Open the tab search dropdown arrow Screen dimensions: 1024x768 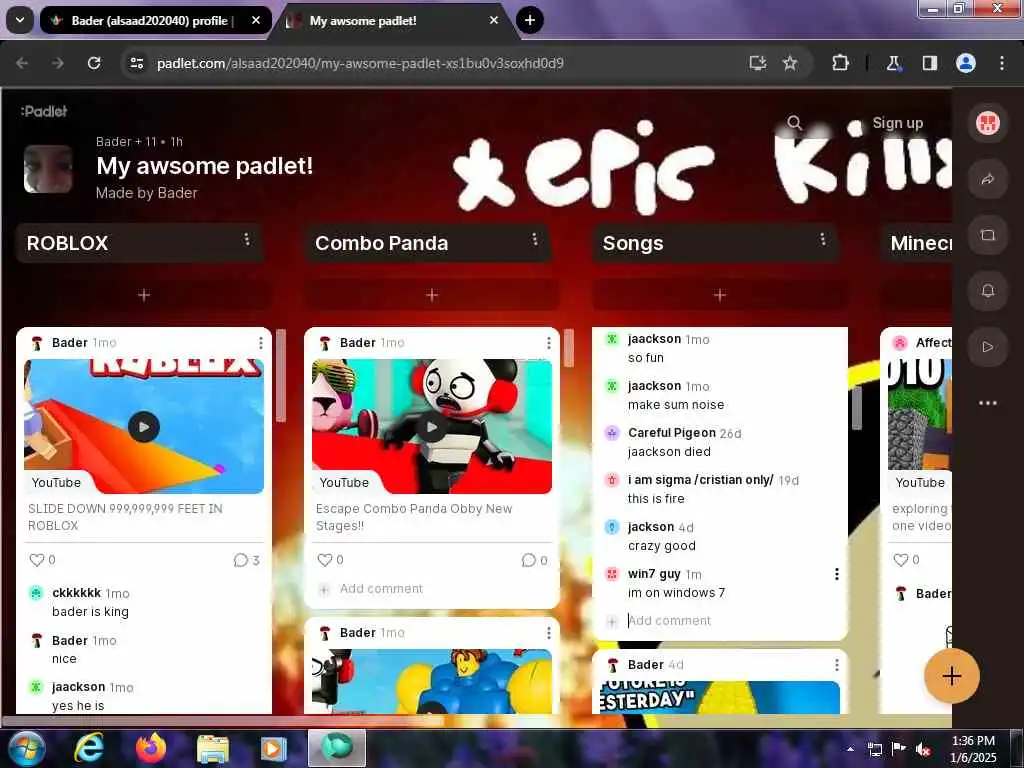(x=20, y=20)
